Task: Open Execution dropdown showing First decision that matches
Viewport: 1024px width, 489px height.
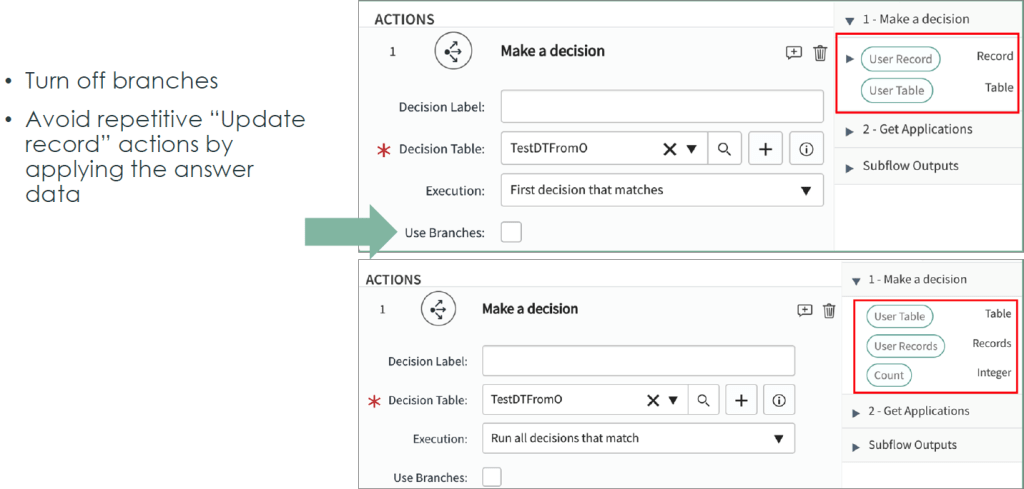Action: [661, 190]
